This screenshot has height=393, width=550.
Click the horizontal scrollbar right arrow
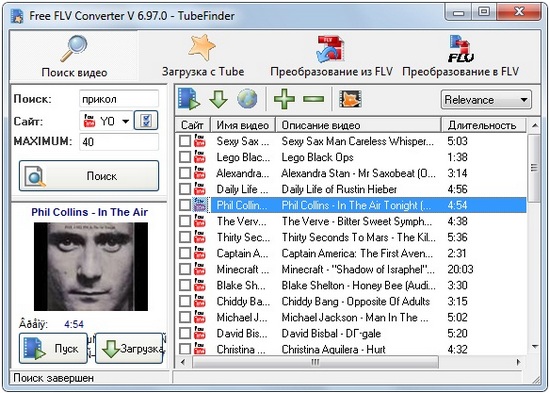tap(518, 361)
